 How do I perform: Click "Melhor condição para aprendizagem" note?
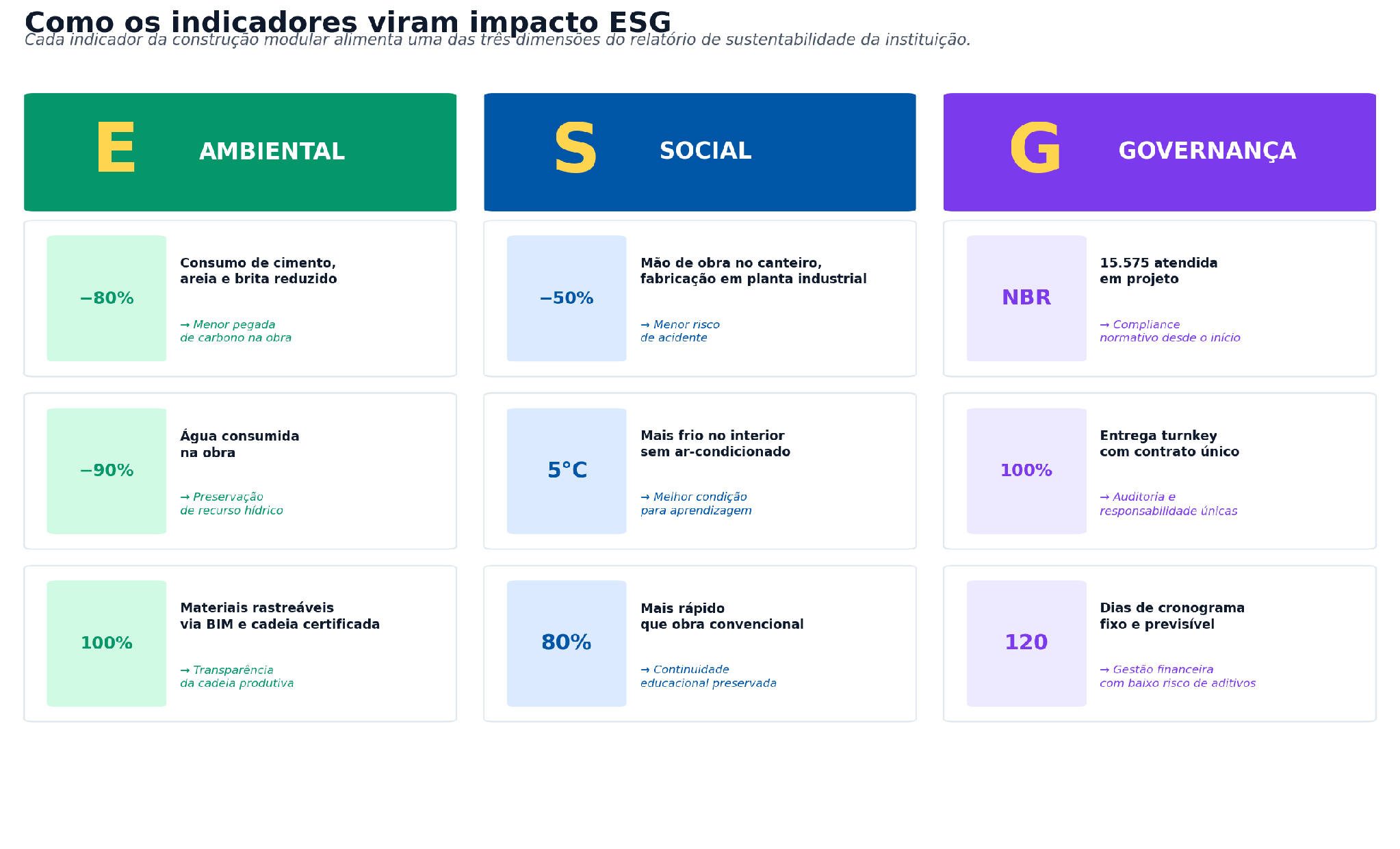pos(696,504)
